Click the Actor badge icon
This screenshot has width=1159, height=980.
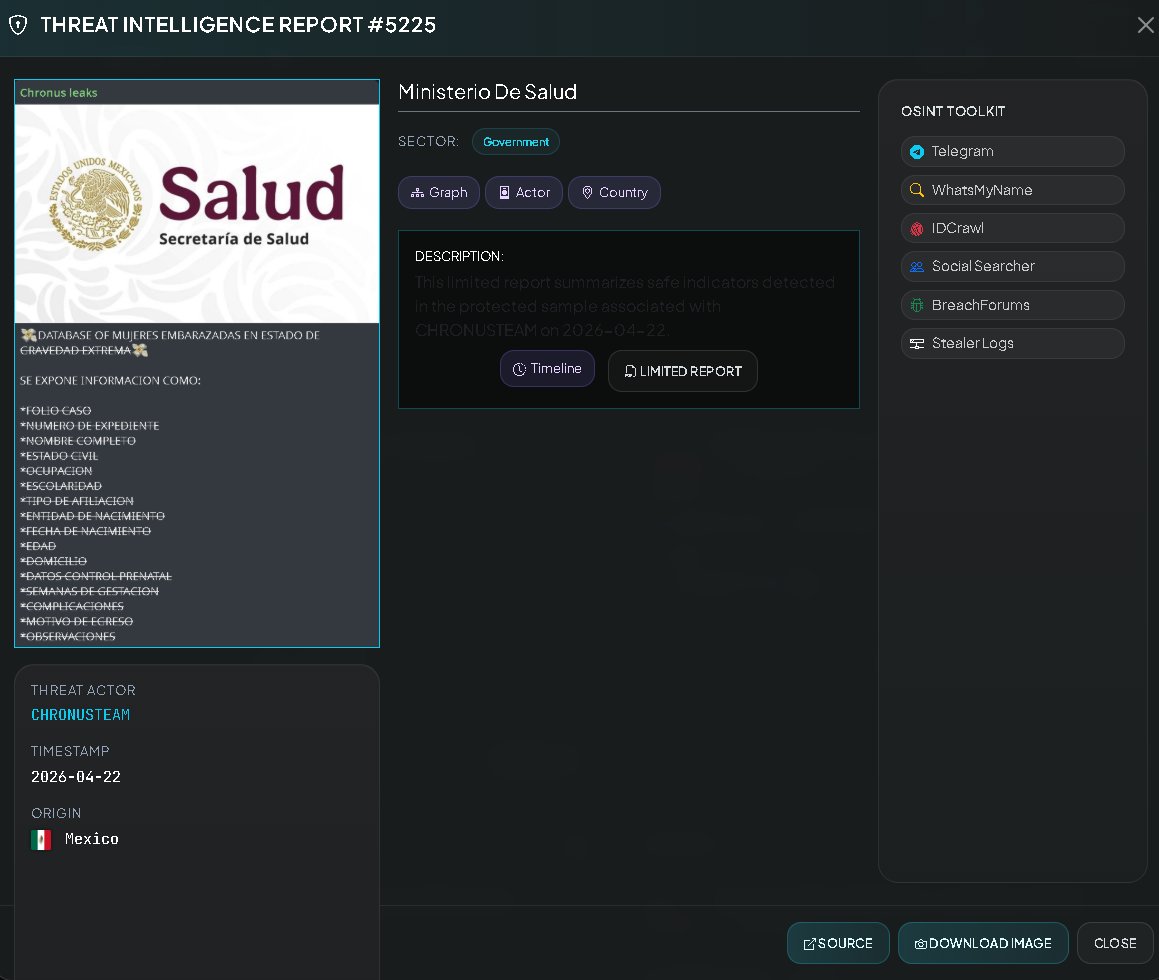coord(504,193)
